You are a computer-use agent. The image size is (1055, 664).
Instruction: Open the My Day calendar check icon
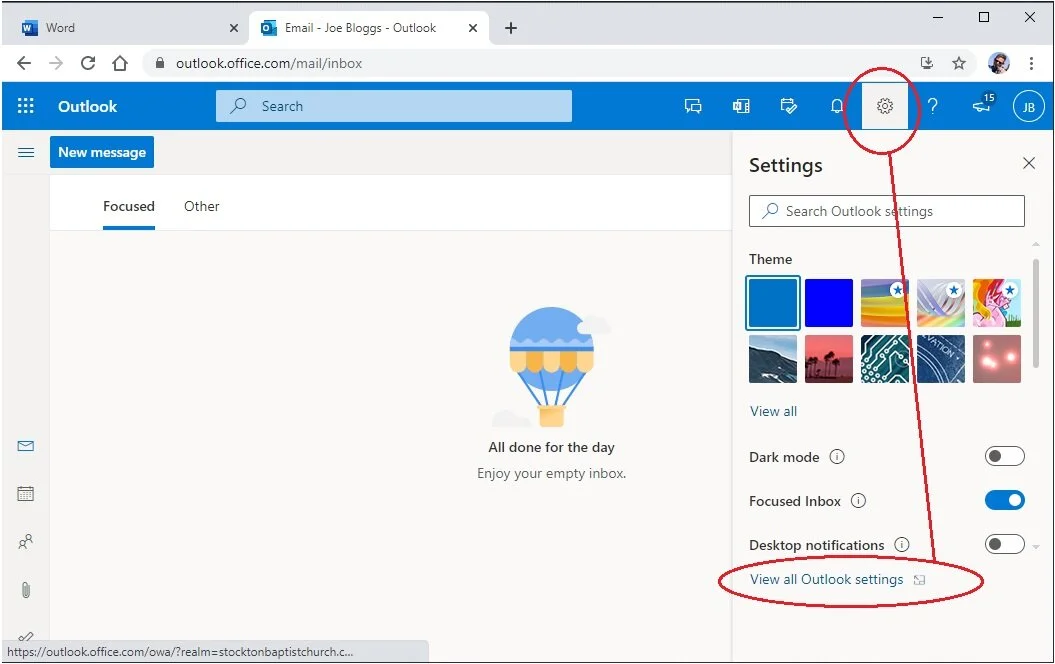click(x=789, y=106)
